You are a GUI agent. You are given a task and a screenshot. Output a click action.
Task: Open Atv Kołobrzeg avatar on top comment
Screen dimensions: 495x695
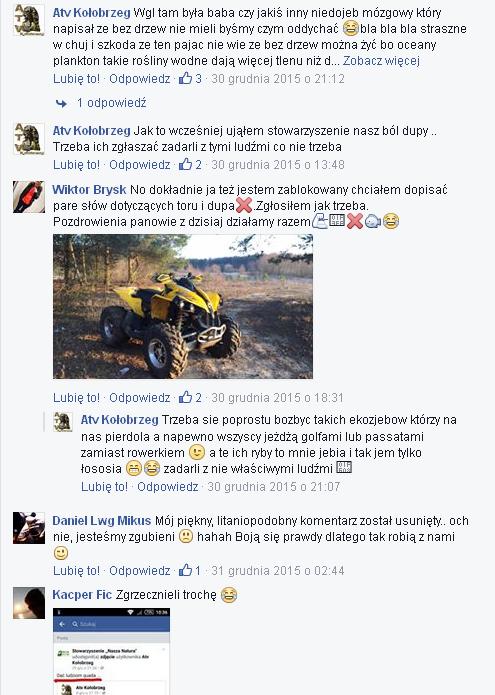29,20
